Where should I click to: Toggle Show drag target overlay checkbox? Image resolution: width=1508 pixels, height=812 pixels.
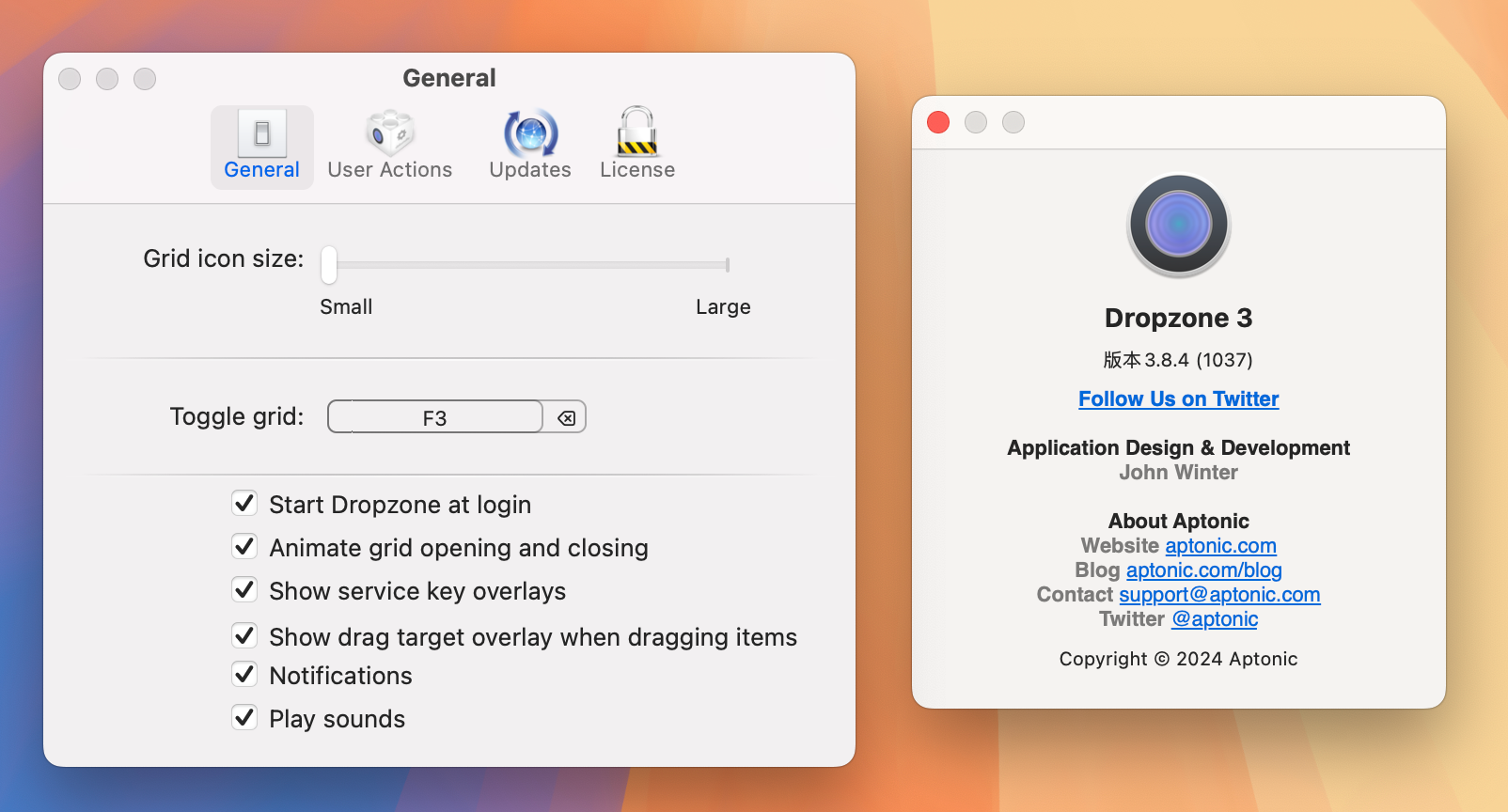point(244,636)
